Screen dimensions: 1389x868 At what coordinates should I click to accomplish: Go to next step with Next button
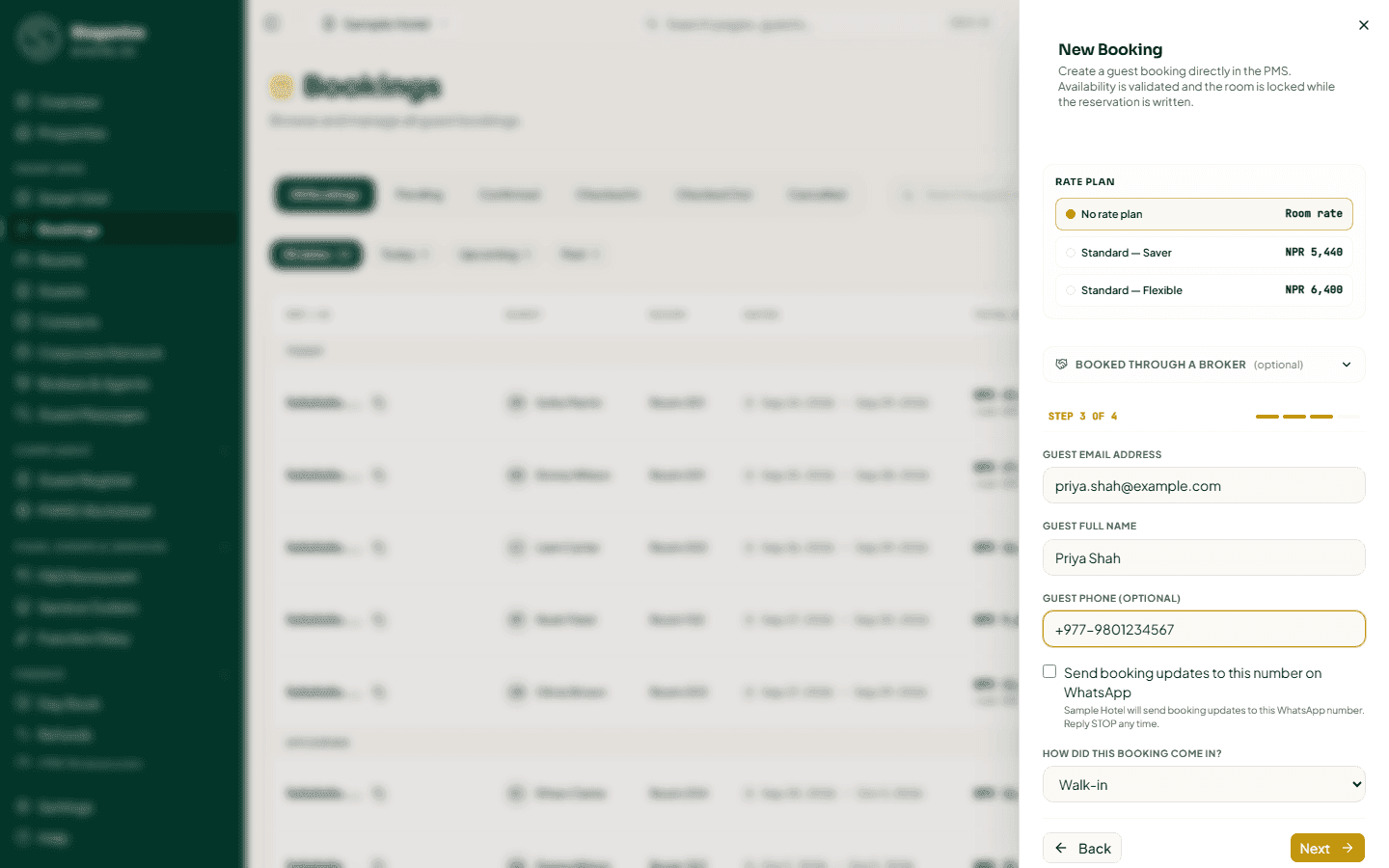point(1327,848)
